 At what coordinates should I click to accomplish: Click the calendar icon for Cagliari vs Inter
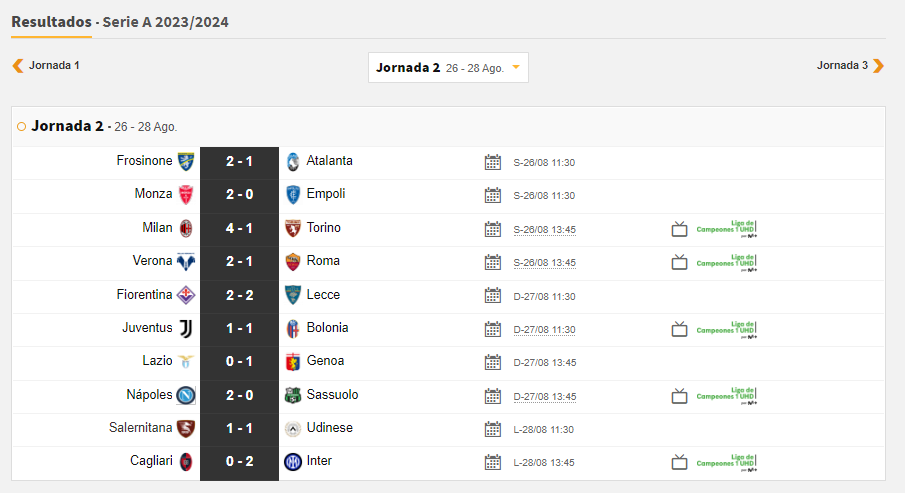(x=492, y=462)
